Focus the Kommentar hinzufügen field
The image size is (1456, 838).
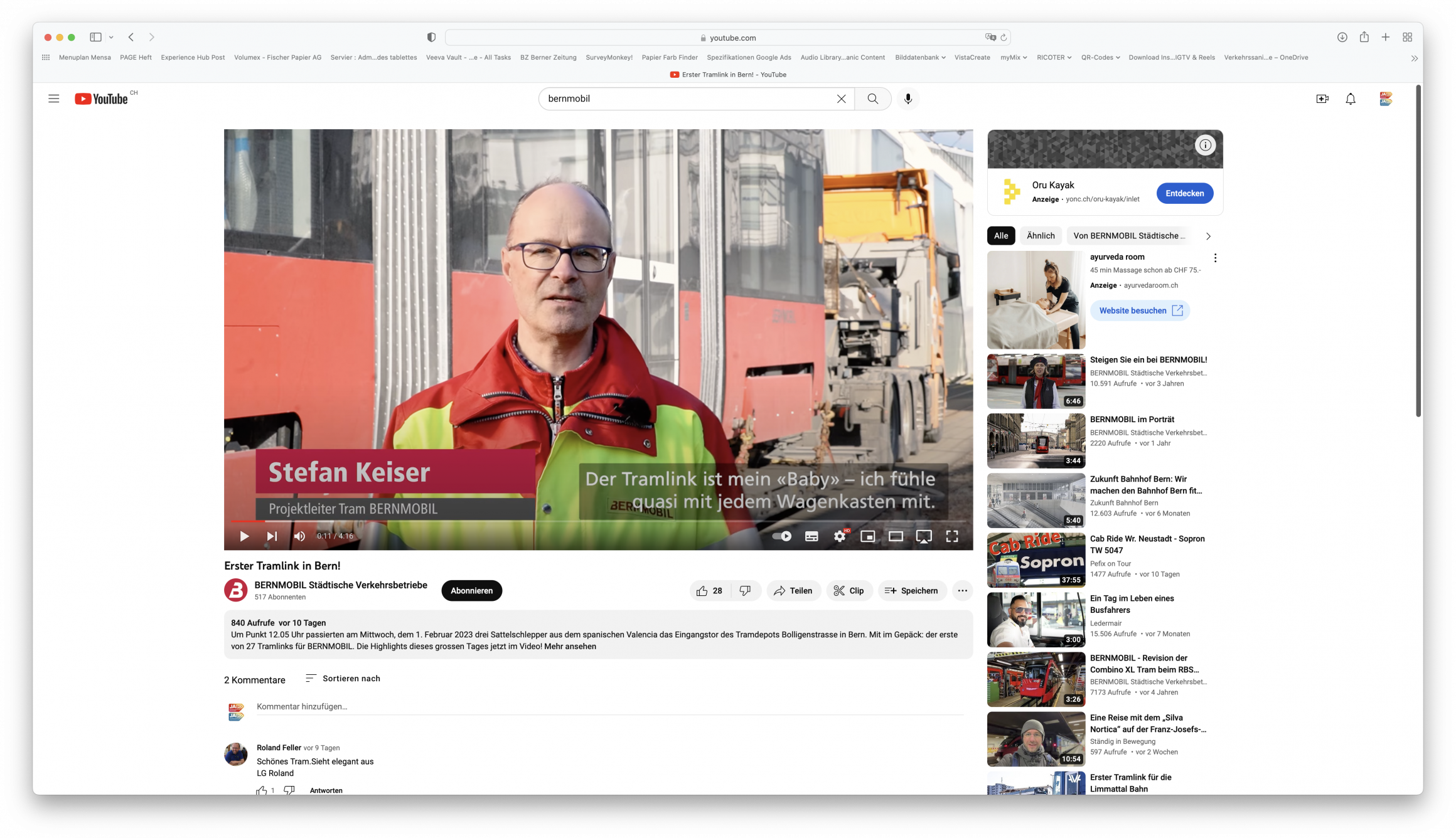[x=609, y=707]
